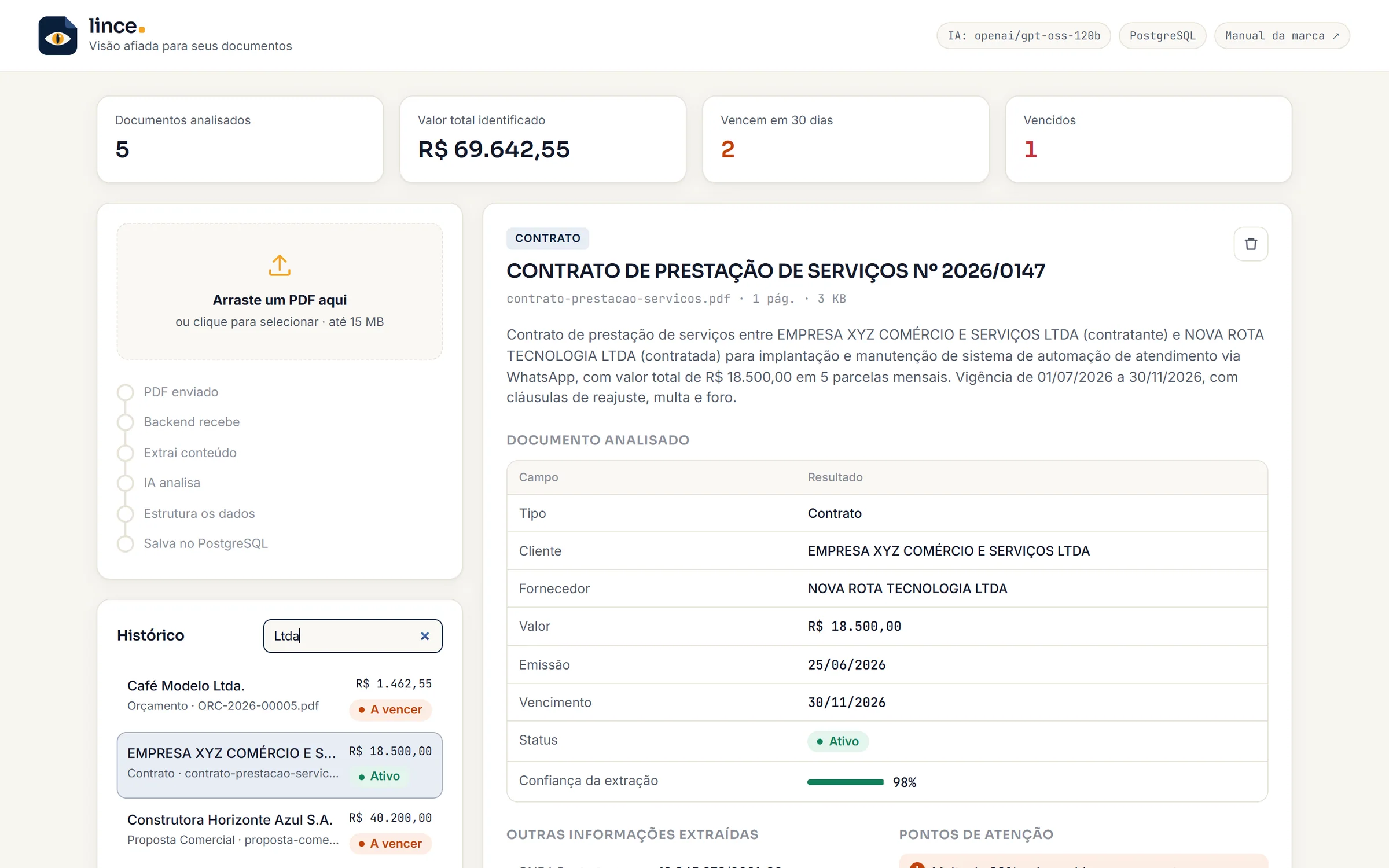Clear the Histórico search with the X
Screen dimensions: 1389x868
425,636
